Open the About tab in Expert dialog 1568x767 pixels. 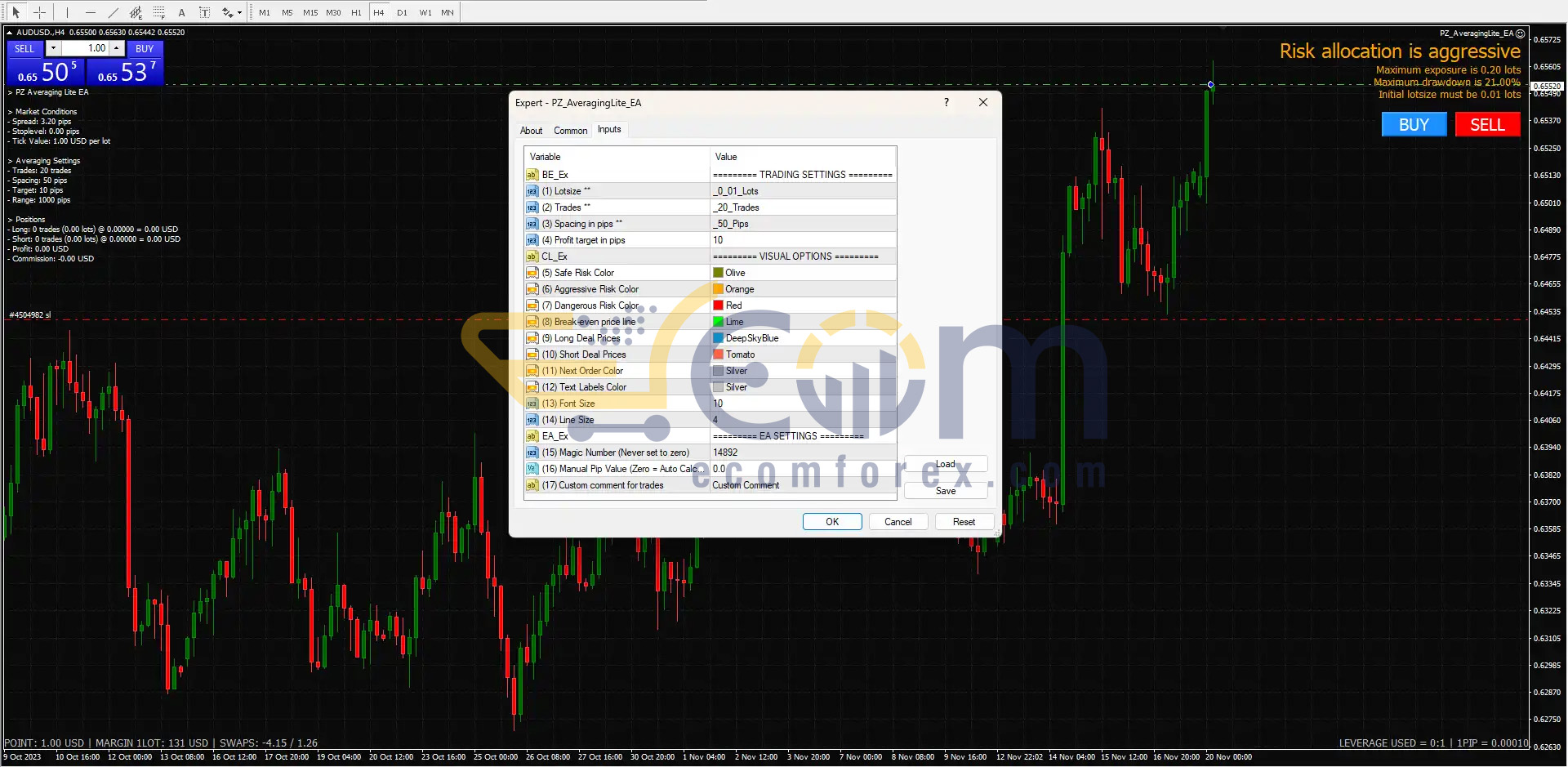531,131
